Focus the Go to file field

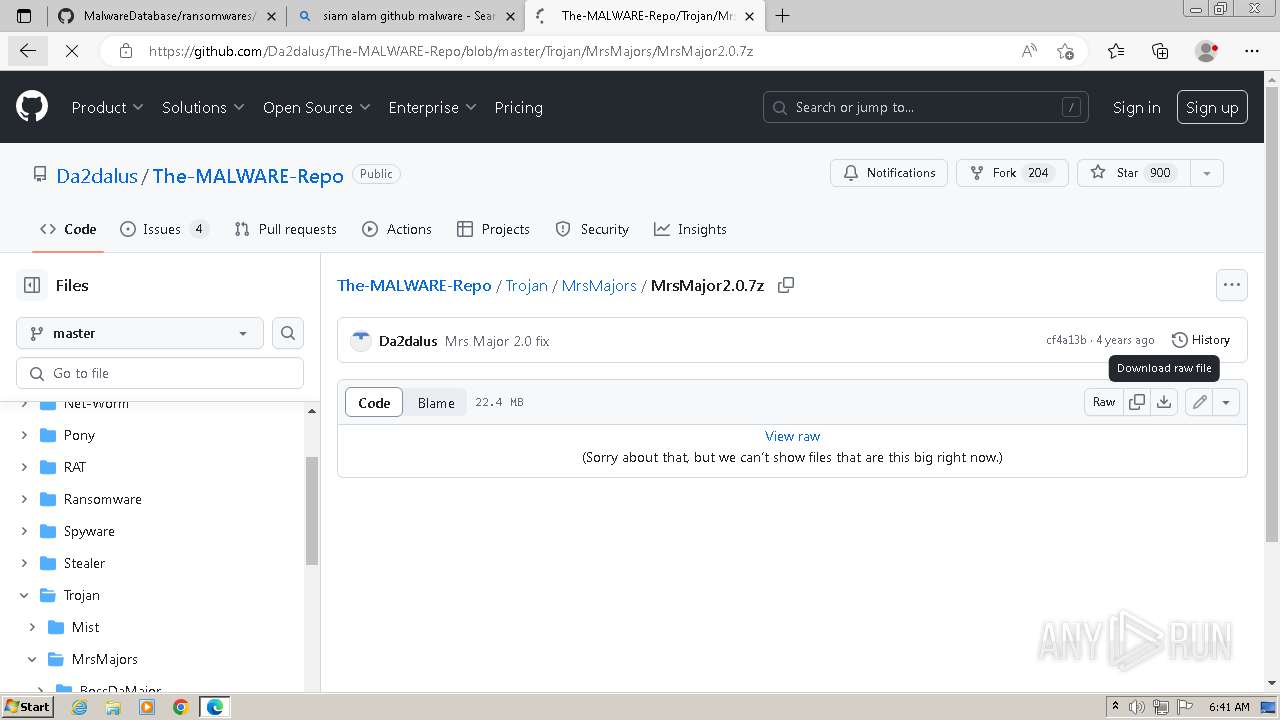tap(160, 373)
